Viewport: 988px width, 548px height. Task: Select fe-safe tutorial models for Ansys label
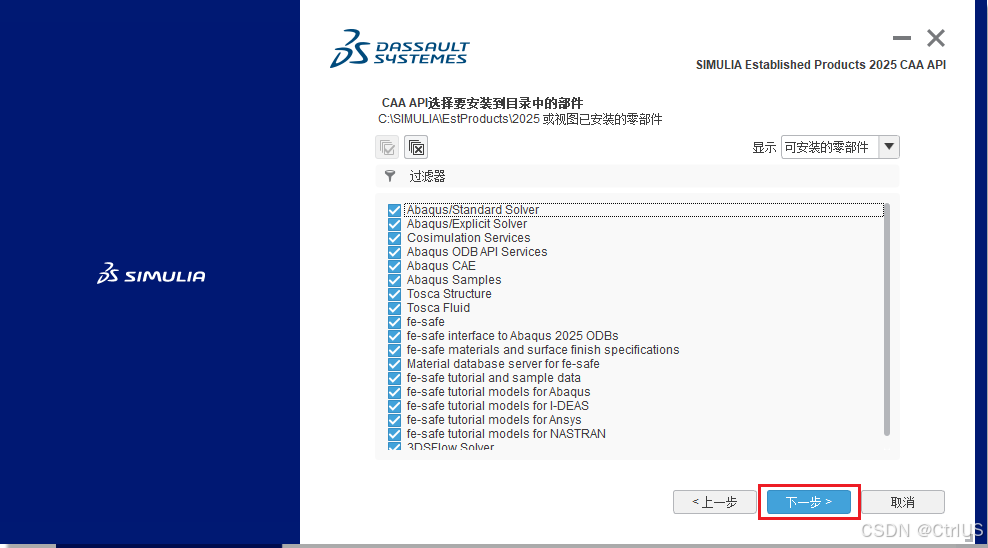tap(494, 420)
